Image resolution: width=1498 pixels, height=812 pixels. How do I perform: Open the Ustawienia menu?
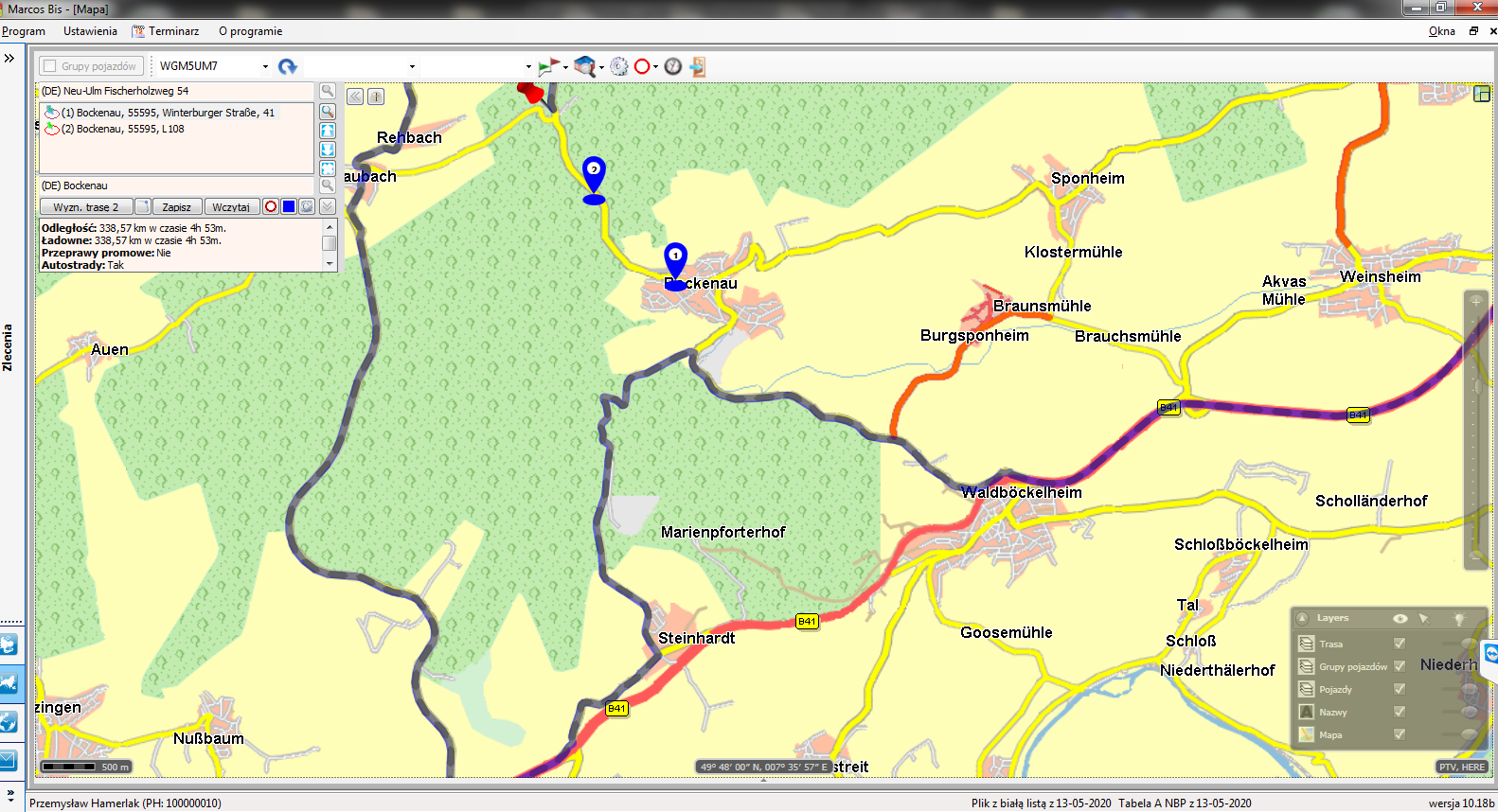(x=90, y=31)
